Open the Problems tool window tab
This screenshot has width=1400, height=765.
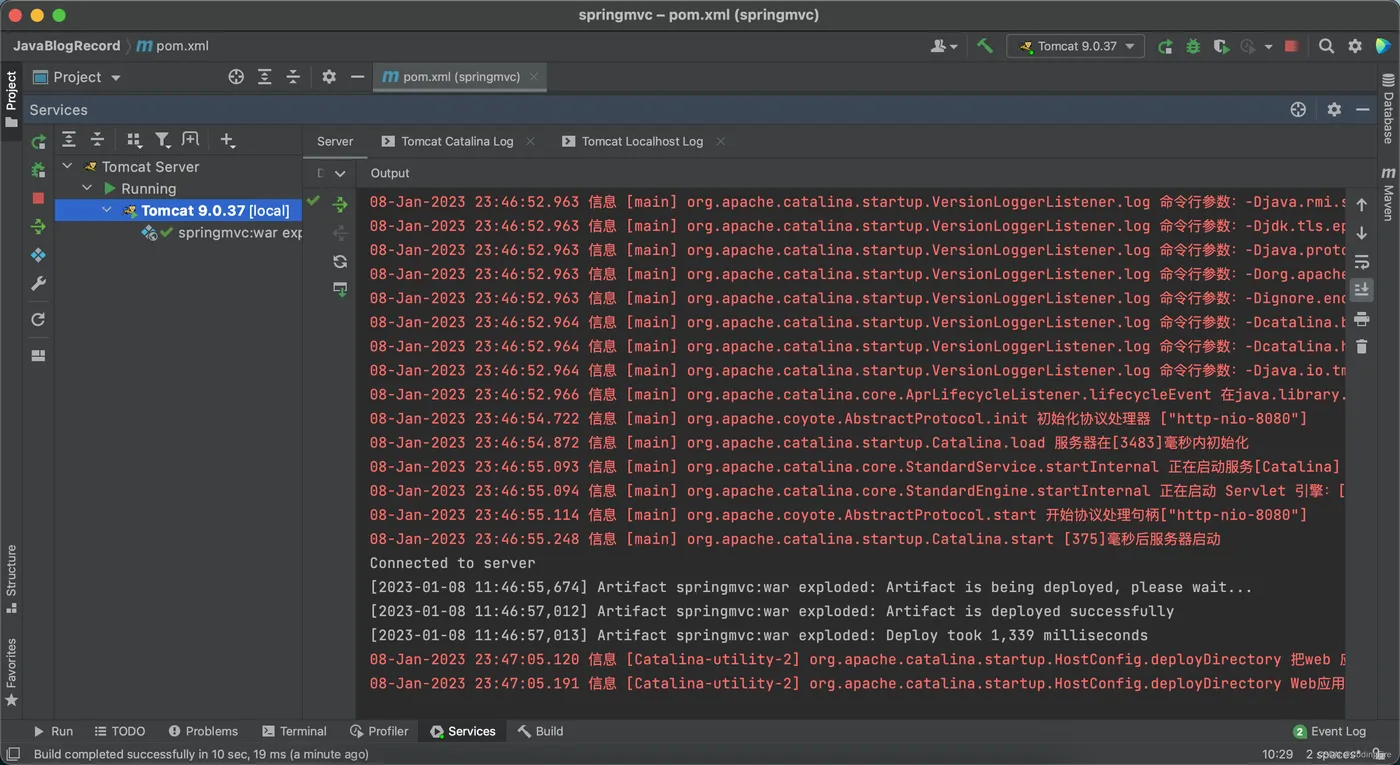tap(203, 731)
